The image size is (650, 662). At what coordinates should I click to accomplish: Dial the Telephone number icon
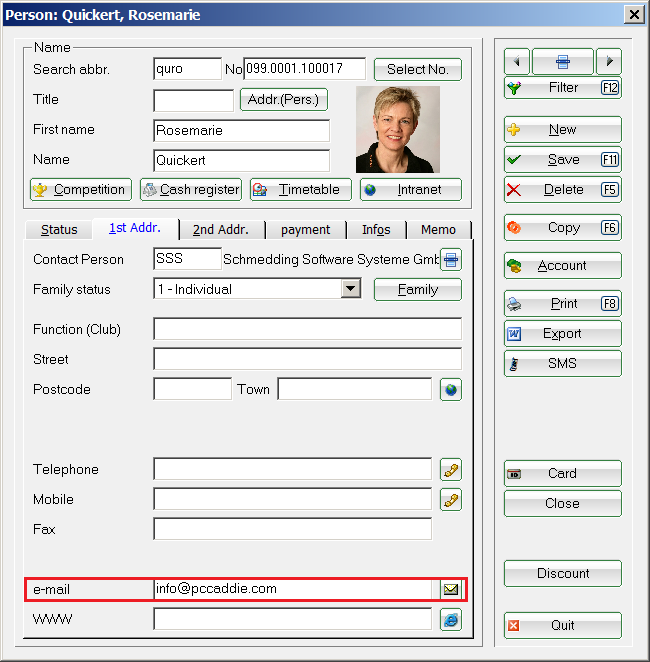point(451,469)
